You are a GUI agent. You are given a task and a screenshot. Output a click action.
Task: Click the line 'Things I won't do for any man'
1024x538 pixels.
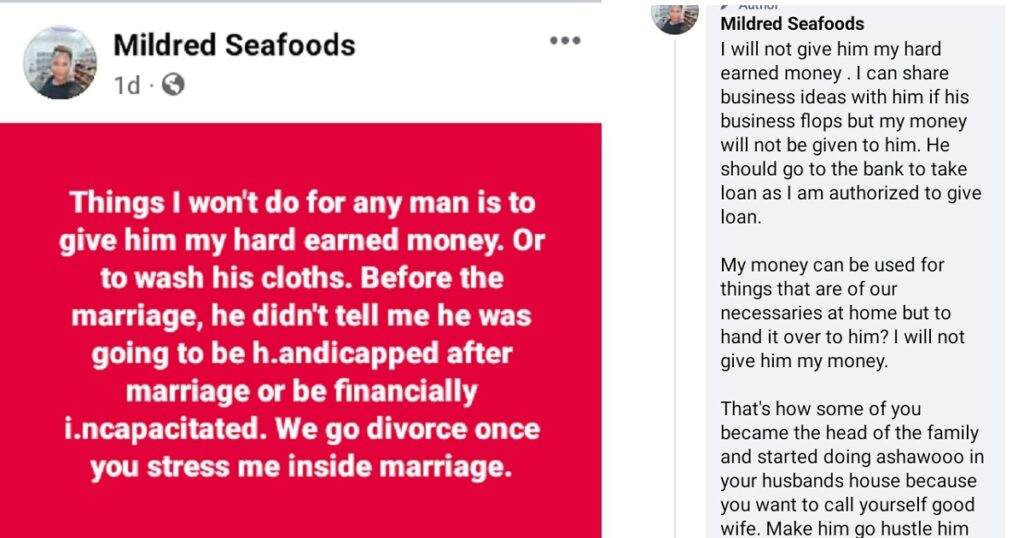pos(302,203)
